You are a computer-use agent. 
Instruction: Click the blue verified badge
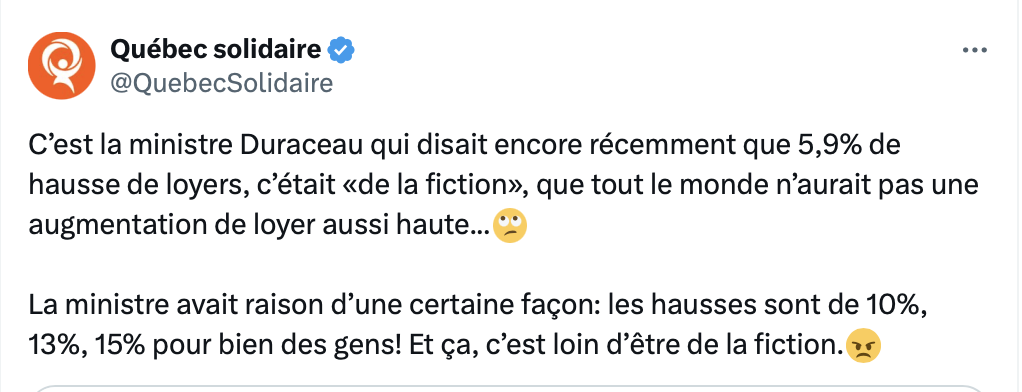(x=341, y=50)
